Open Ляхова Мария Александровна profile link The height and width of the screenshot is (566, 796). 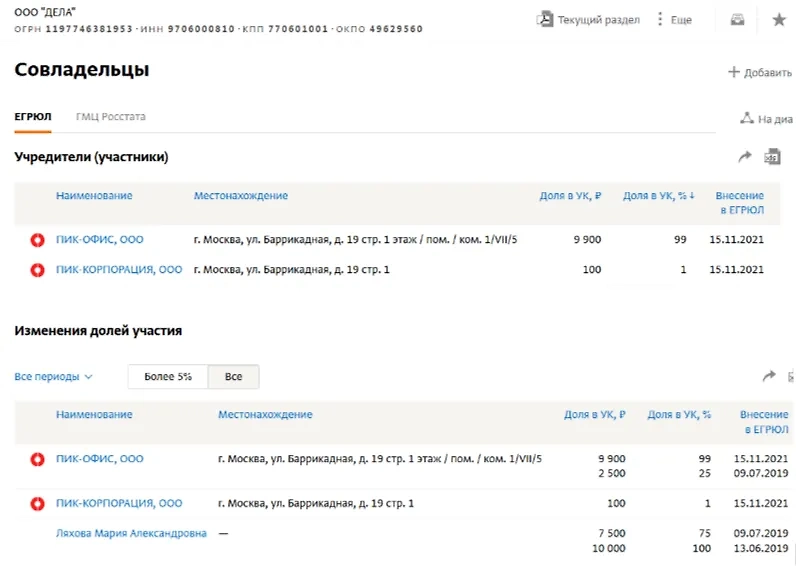tap(131, 534)
